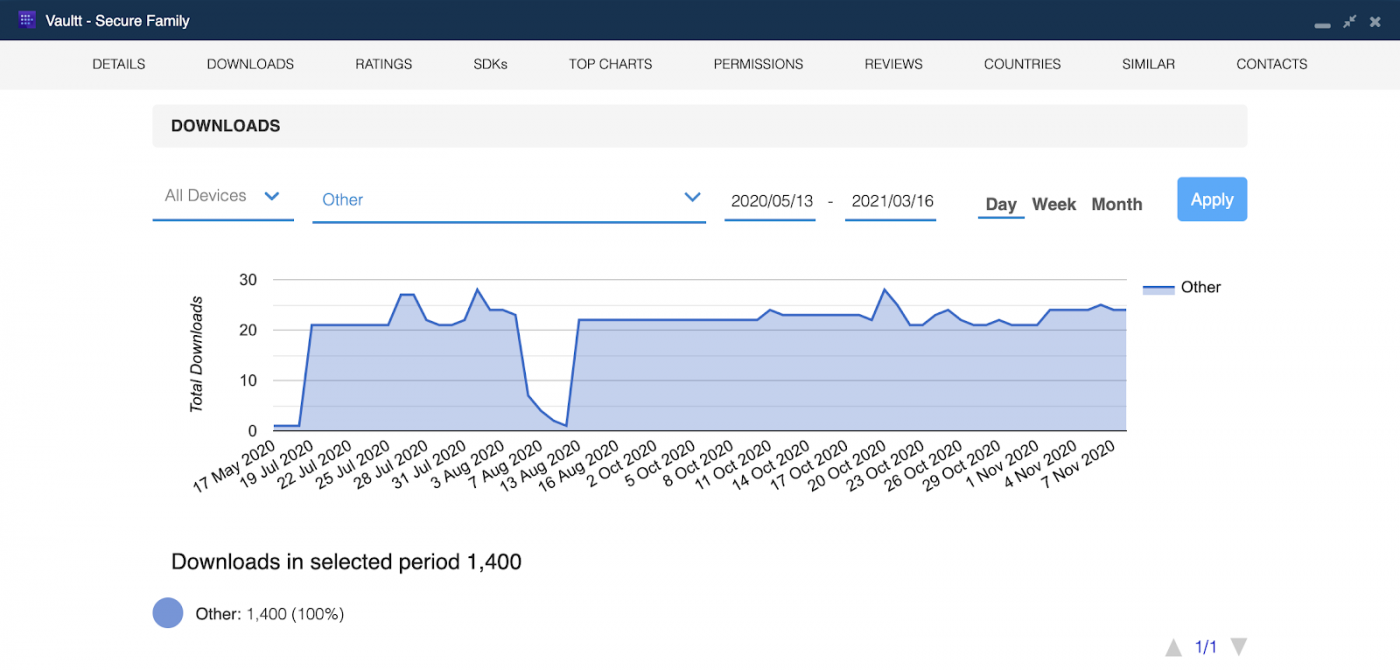The image size is (1400, 670).
Task: Open the SIMILAR tab
Action: click(x=1148, y=64)
